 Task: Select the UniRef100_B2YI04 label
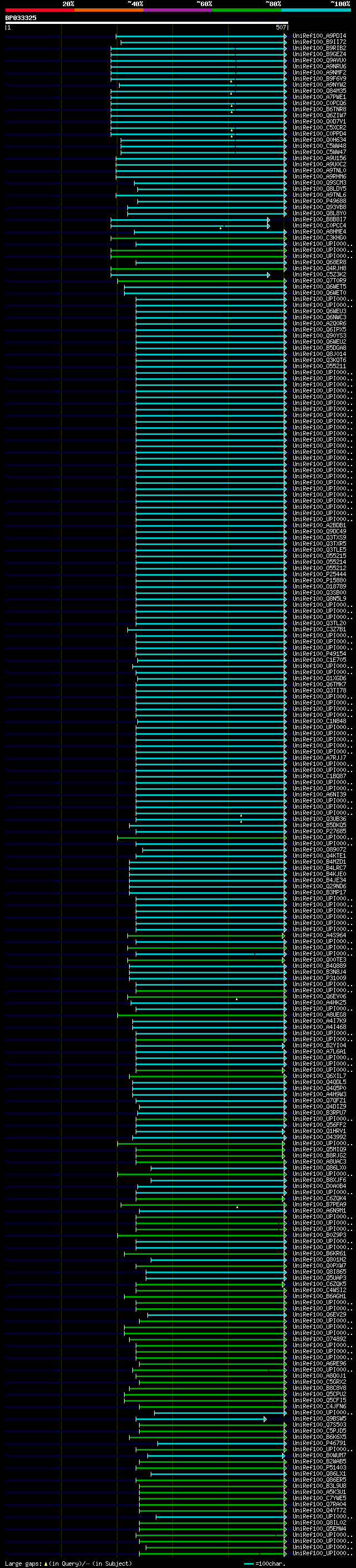[x=319, y=1046]
